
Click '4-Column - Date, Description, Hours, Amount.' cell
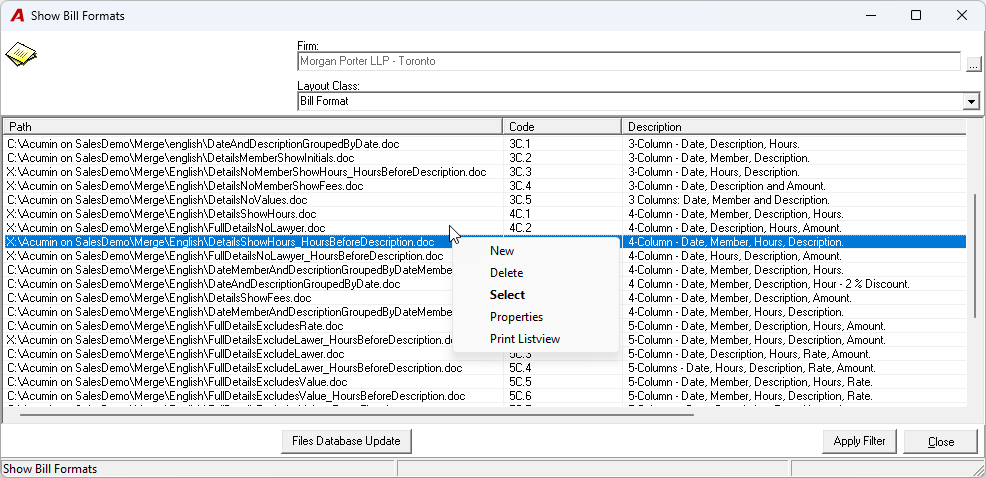734,228
